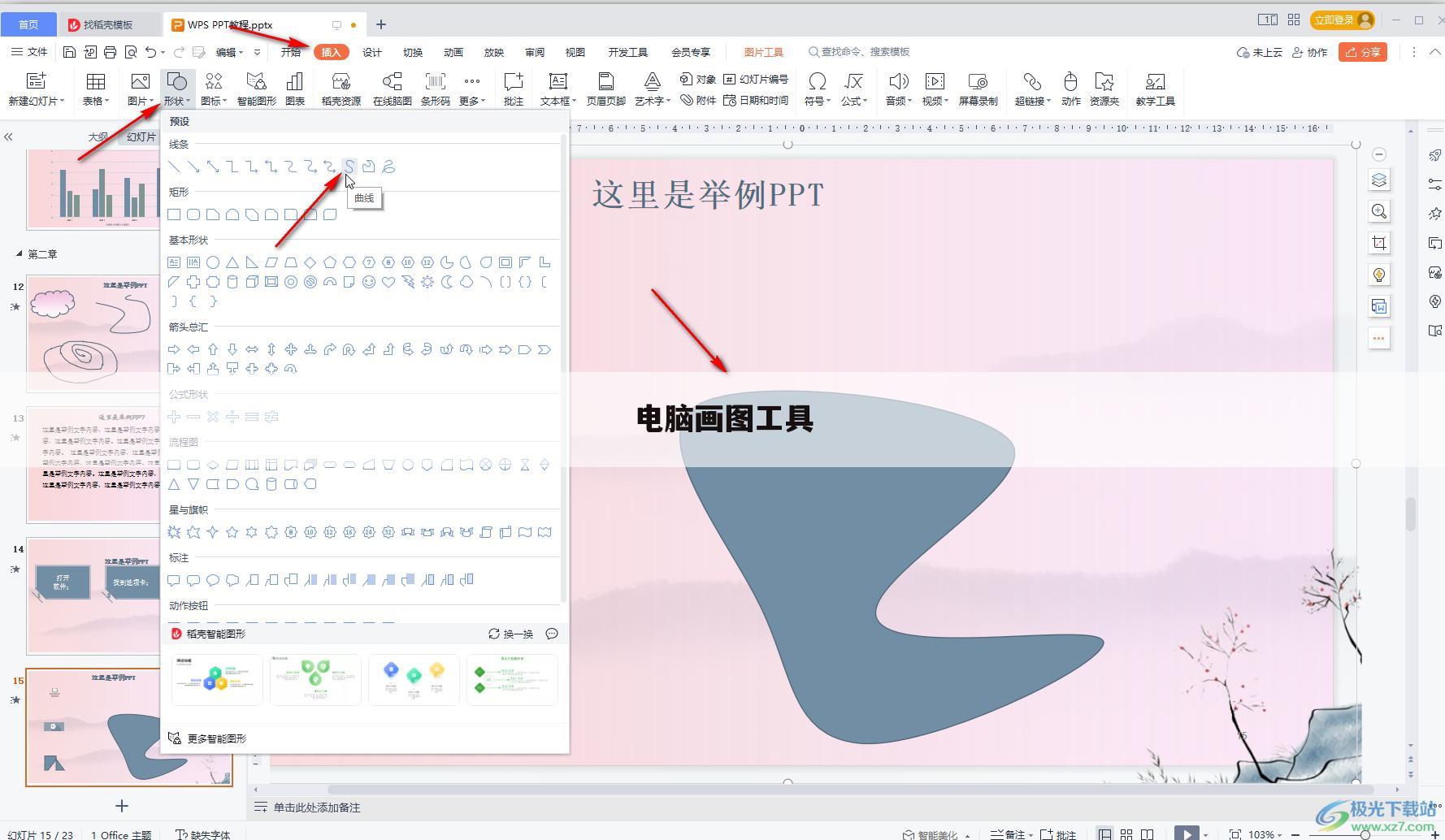The image size is (1445, 840).
Task: Click the layers icon in right sidebar
Action: click(x=1379, y=180)
